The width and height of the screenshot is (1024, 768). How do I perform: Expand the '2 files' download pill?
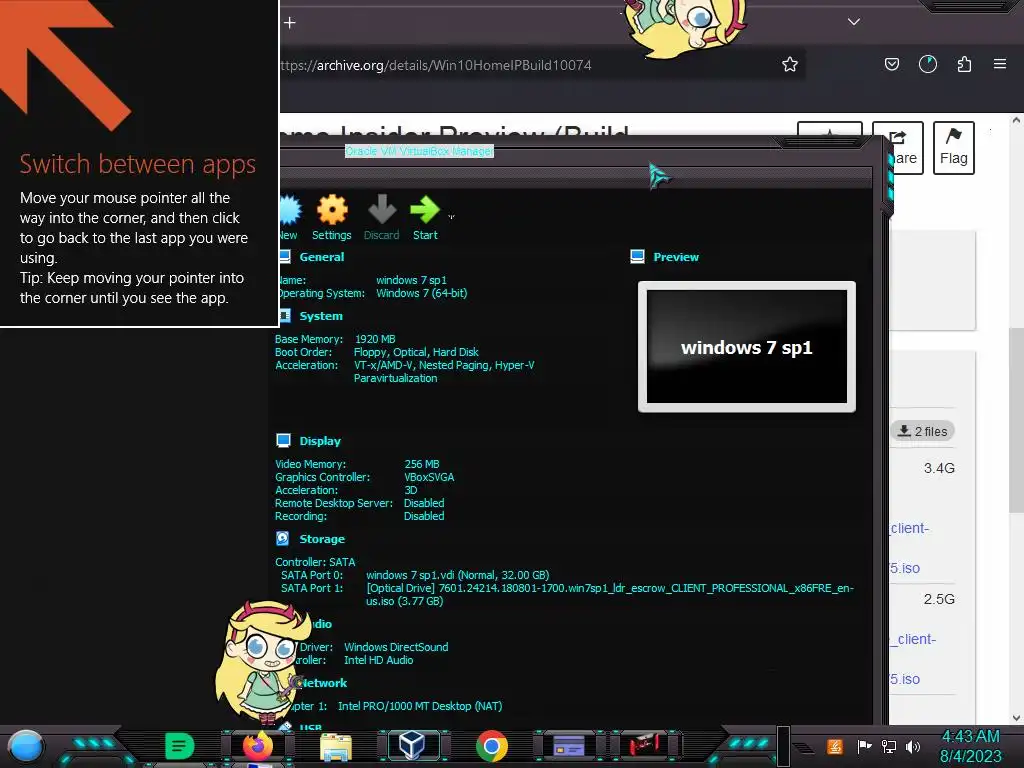click(x=922, y=432)
